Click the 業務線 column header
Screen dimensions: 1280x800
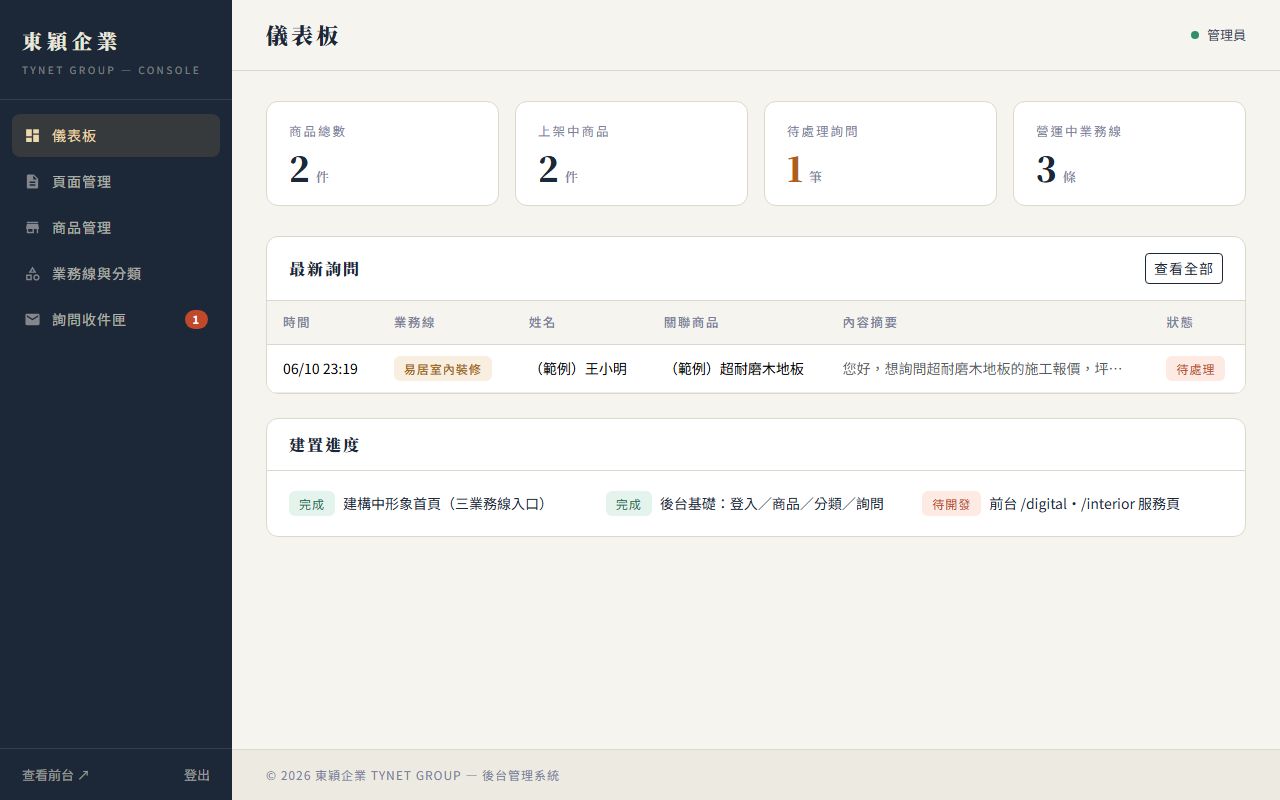(414, 323)
